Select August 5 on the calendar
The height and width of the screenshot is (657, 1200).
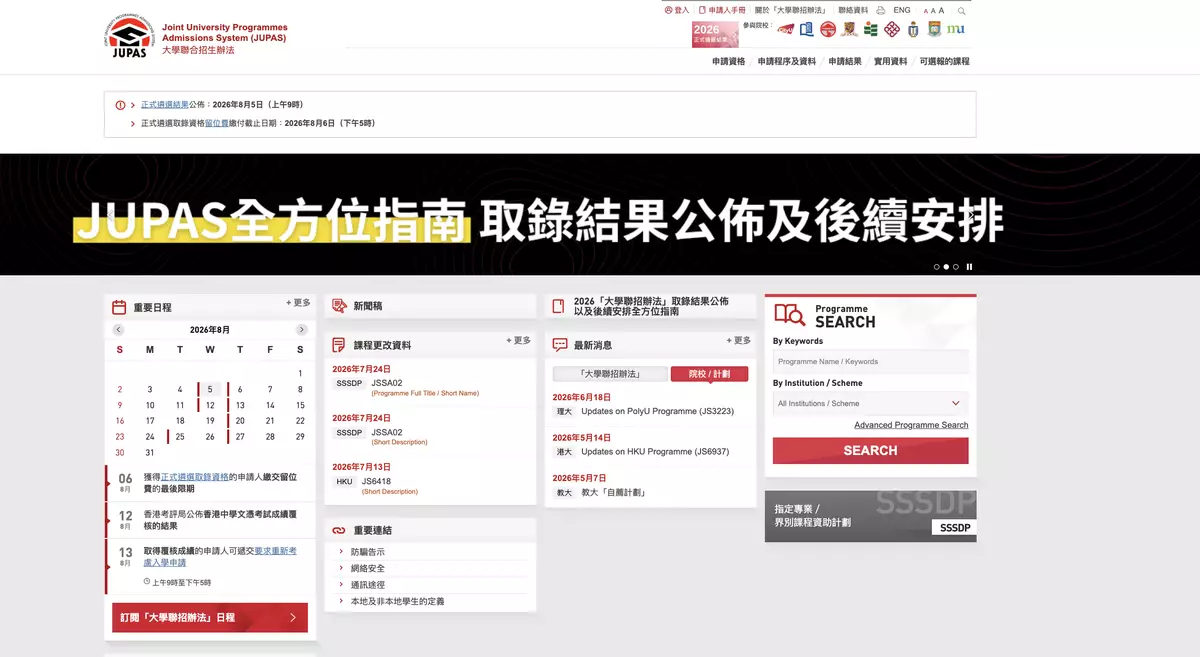point(210,390)
